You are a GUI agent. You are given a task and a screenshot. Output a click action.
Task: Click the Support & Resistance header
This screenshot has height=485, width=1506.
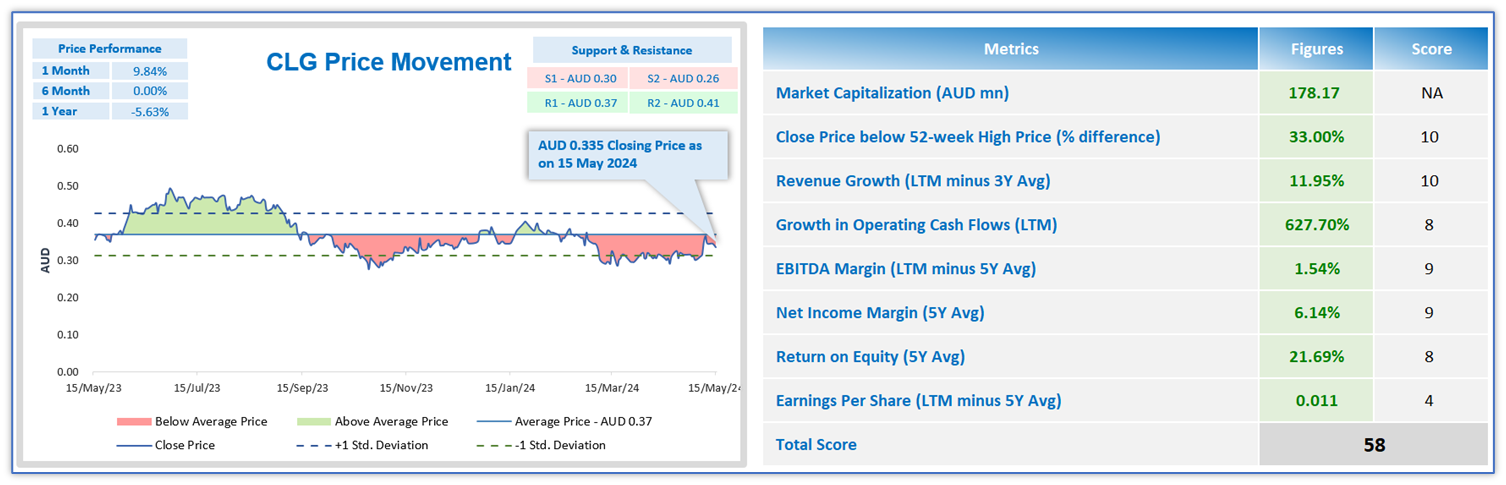click(x=632, y=50)
